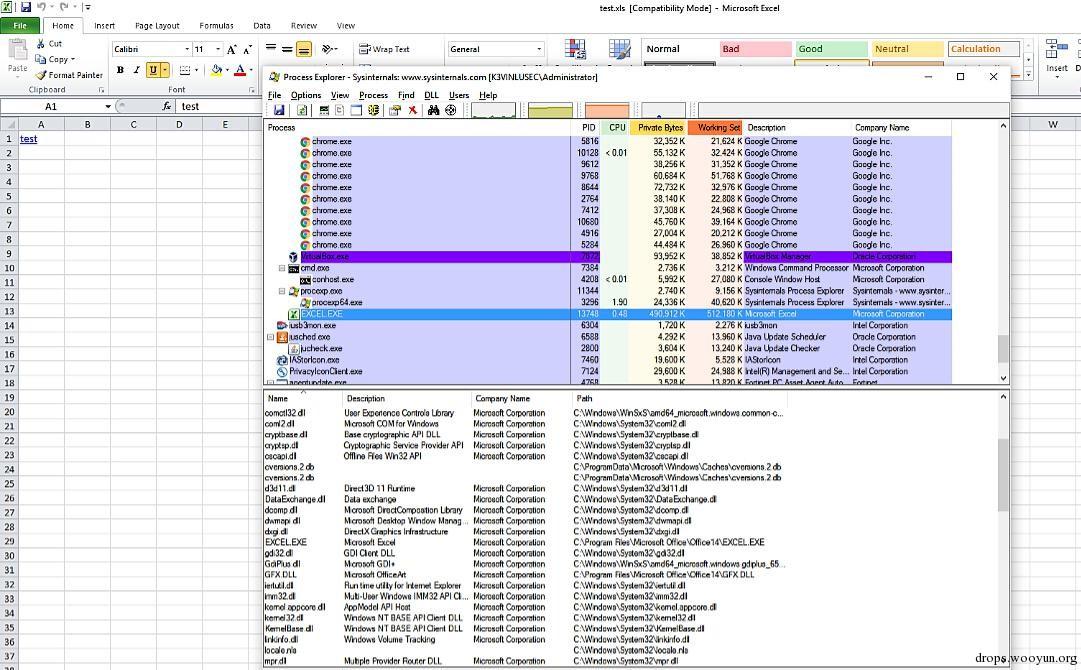This screenshot has height=670, width=1081.
Task: Open the Options menu in Process Explorer
Action: (x=305, y=95)
